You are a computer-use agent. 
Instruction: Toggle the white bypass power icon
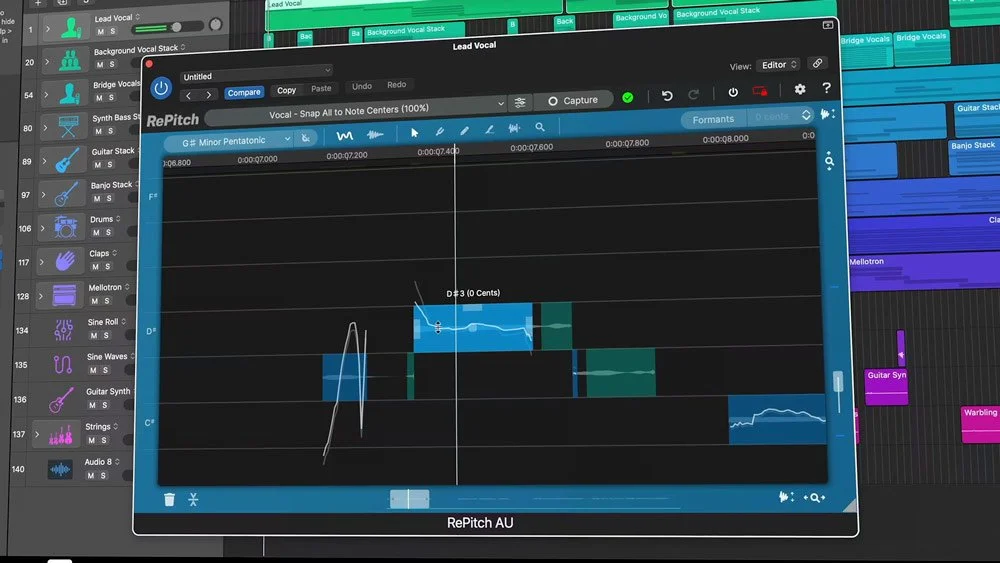(733, 92)
